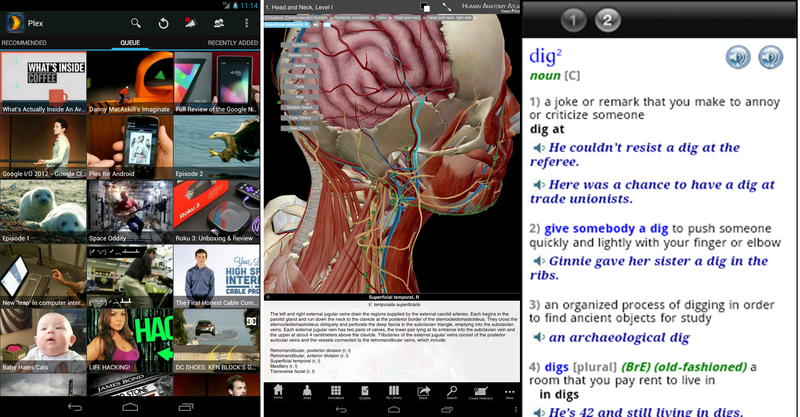Play Danny MacAskill's Imaginate video

point(130,83)
